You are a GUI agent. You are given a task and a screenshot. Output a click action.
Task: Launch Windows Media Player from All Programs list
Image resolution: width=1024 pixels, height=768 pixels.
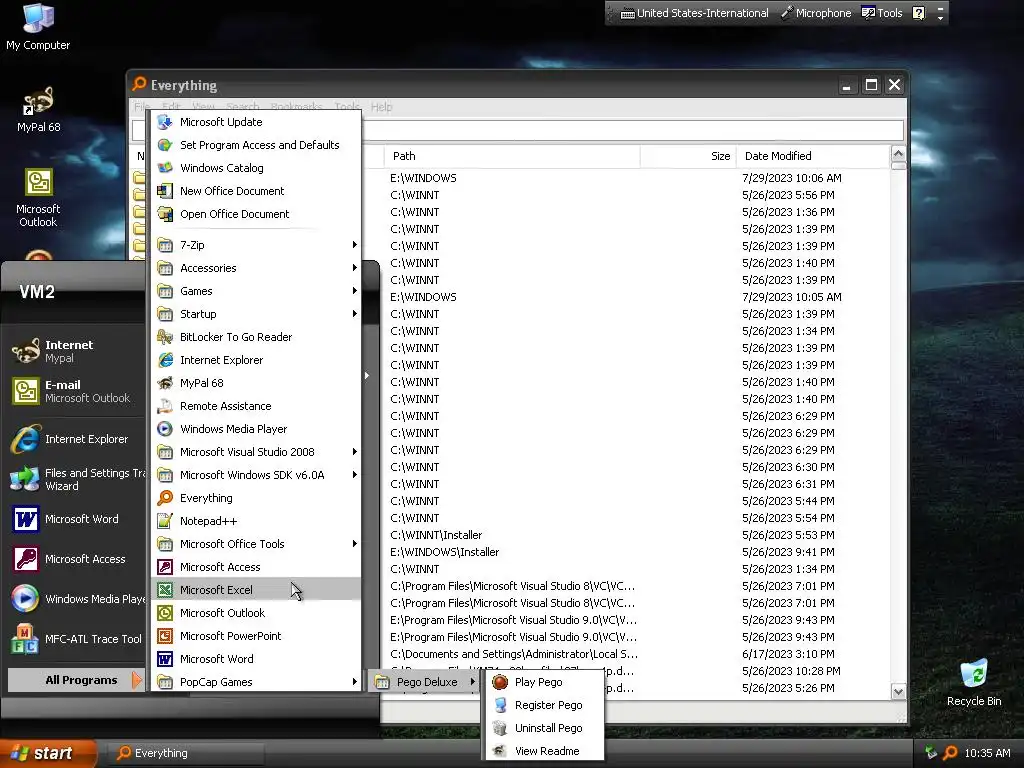coord(256,429)
